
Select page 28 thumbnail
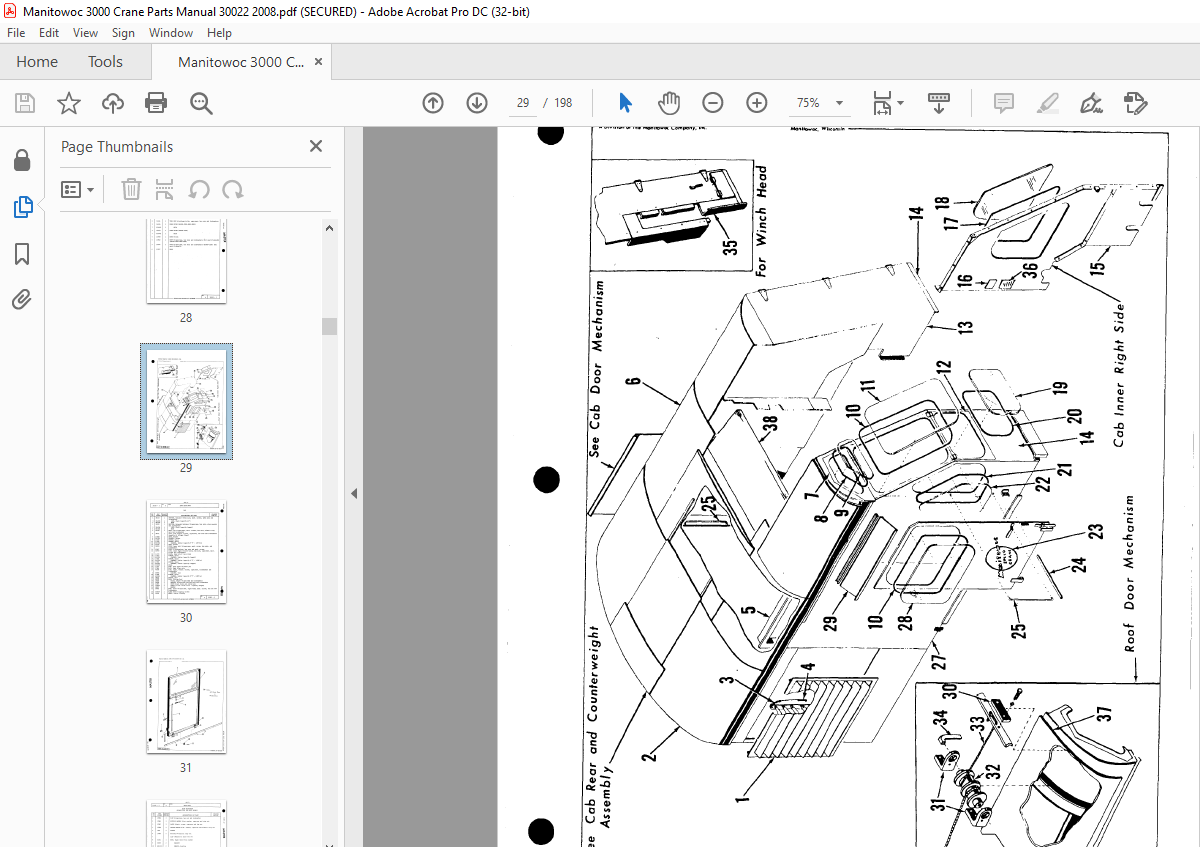click(186, 263)
